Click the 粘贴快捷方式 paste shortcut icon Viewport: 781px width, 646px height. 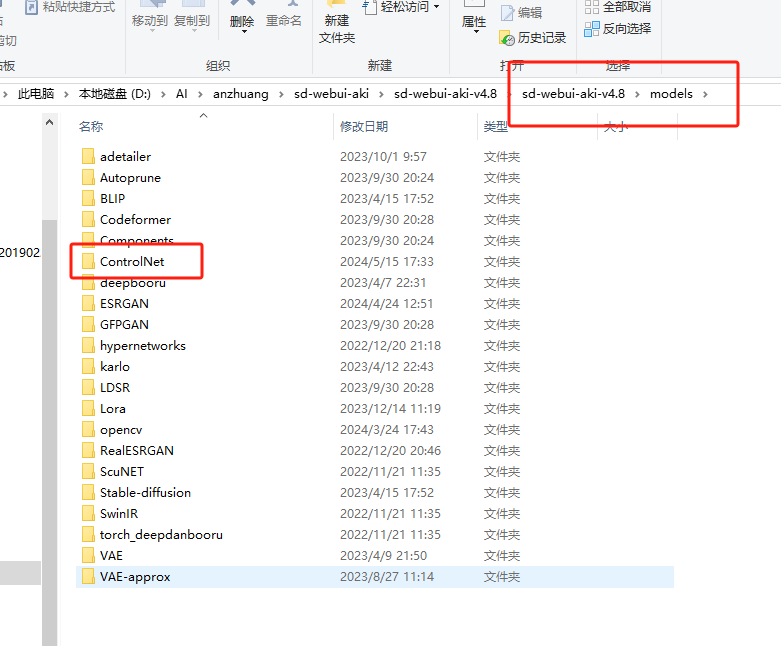(32, 7)
